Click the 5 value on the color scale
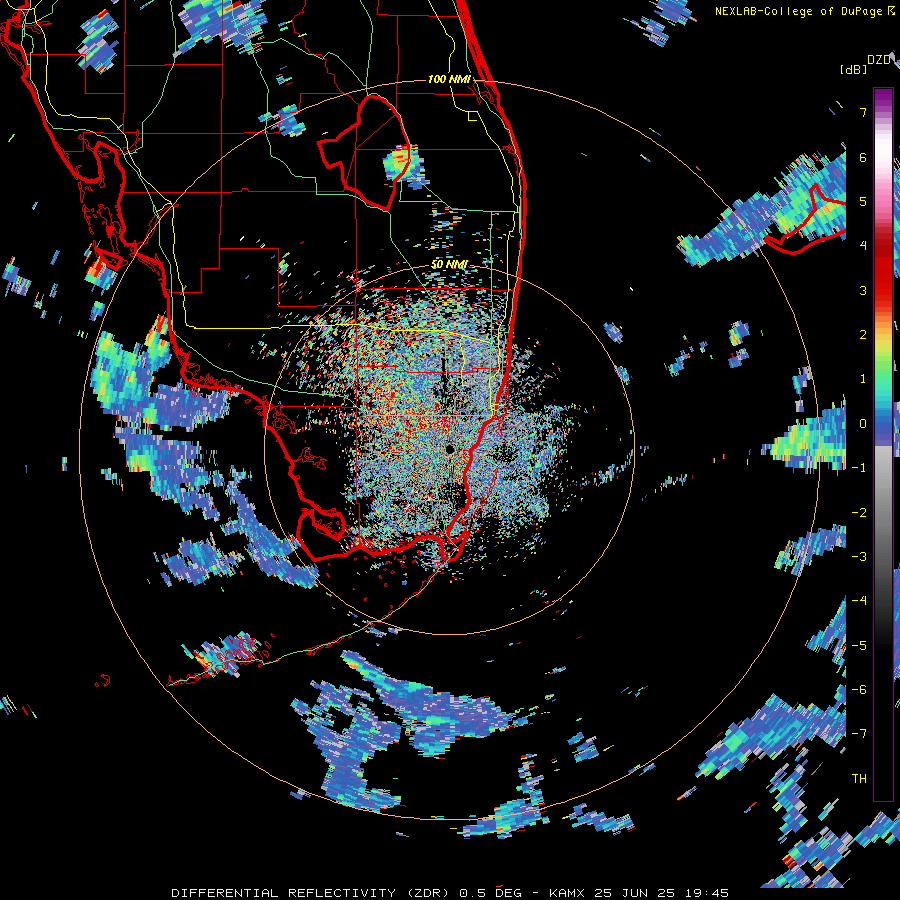This screenshot has width=900, height=900. (x=863, y=201)
